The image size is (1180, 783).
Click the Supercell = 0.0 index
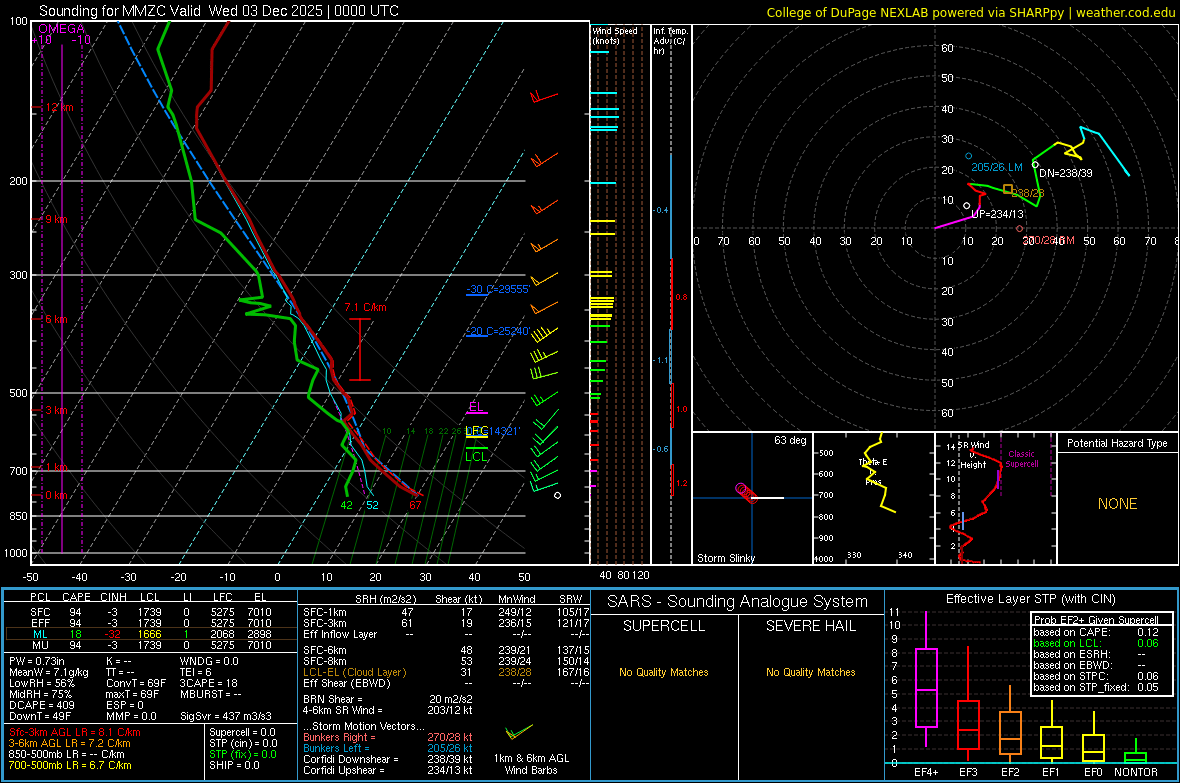pyautogui.click(x=242, y=732)
